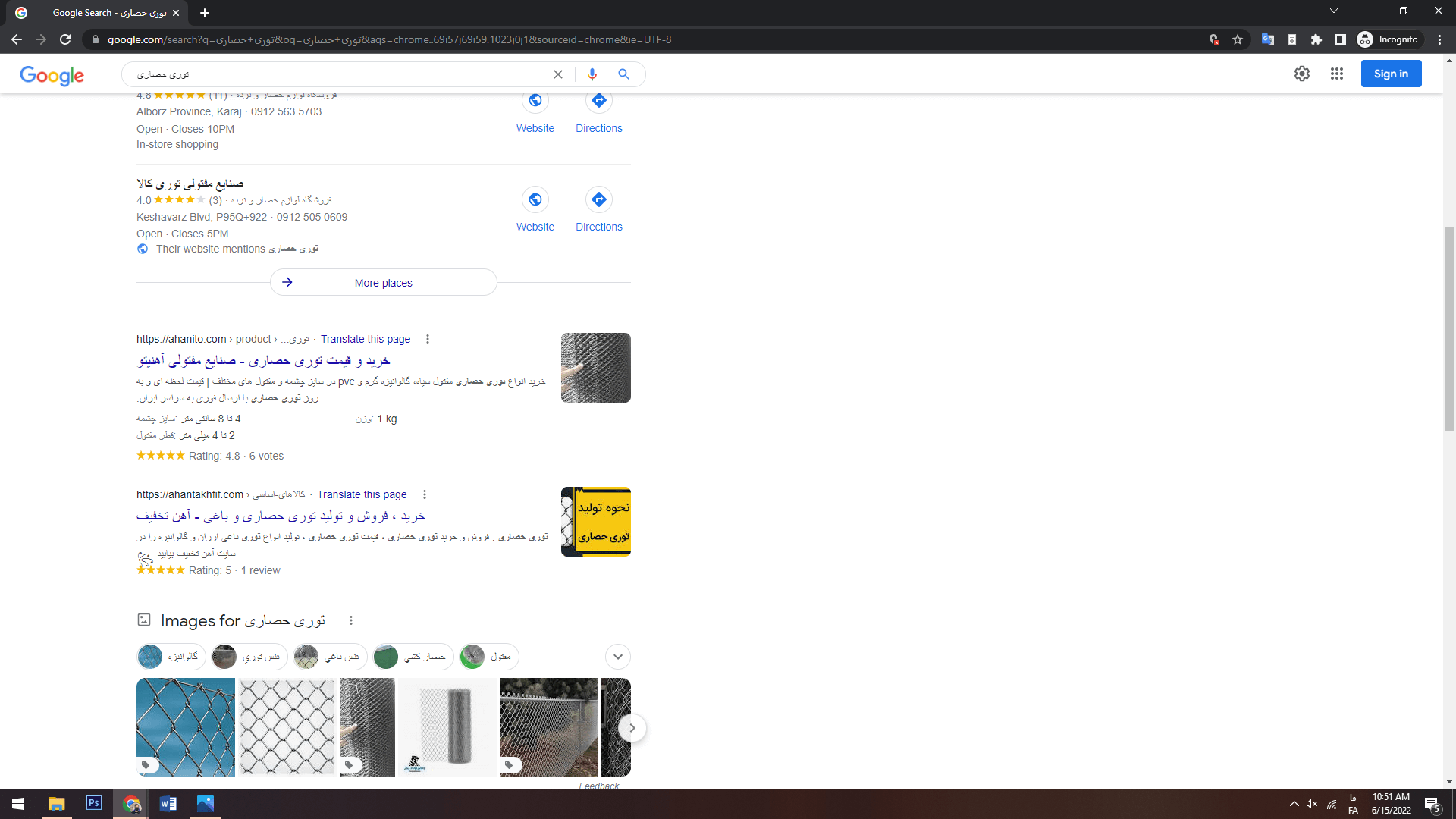1456x819 pixels.
Task: Open Google Translate extension icon
Action: pos(1267,39)
